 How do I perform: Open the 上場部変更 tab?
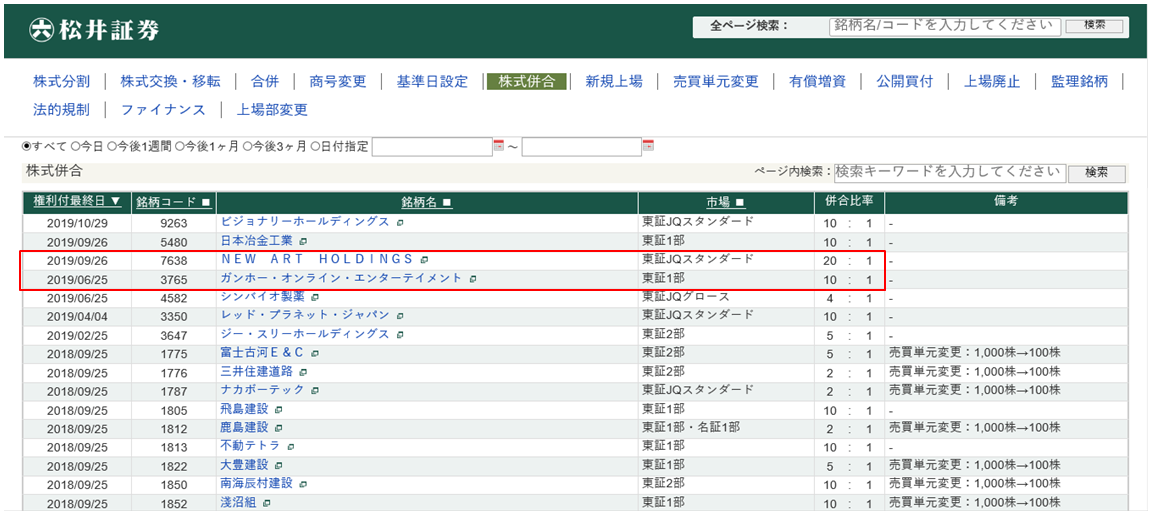coord(272,110)
